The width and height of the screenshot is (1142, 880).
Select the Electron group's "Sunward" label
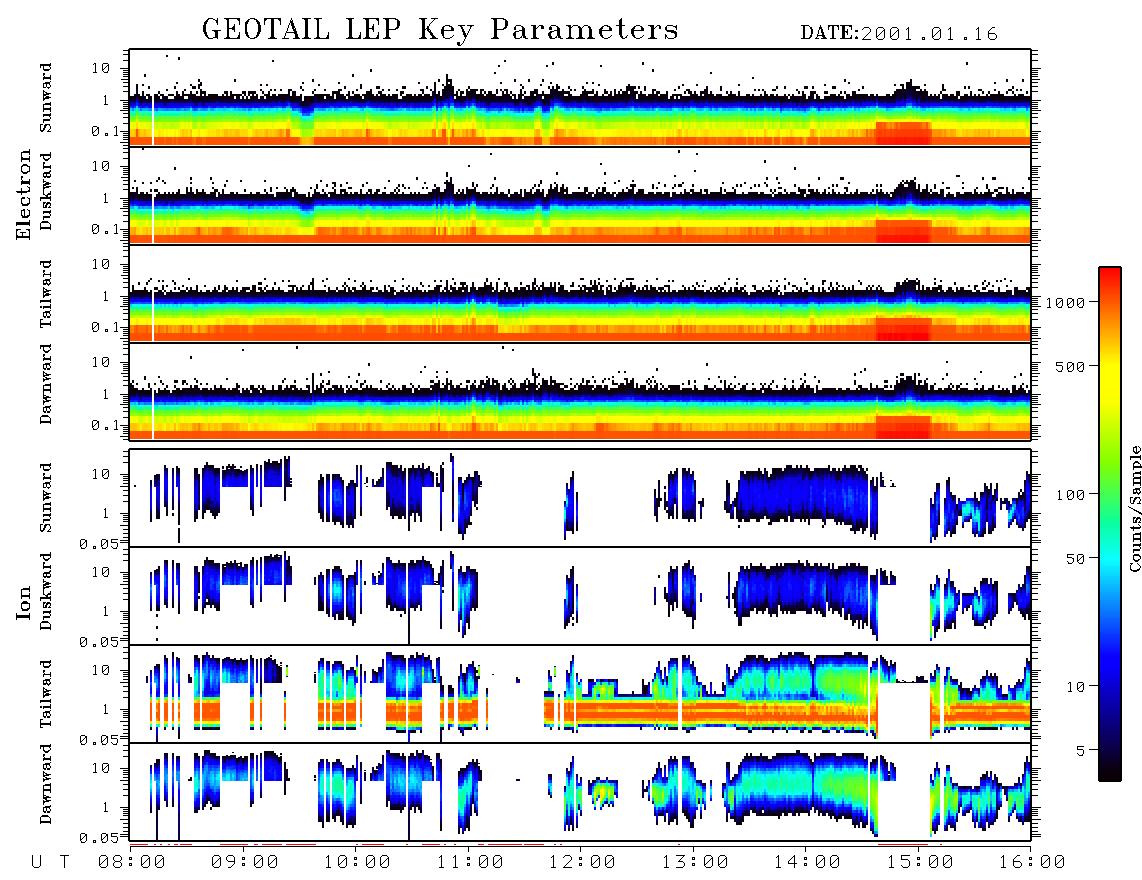pos(45,98)
